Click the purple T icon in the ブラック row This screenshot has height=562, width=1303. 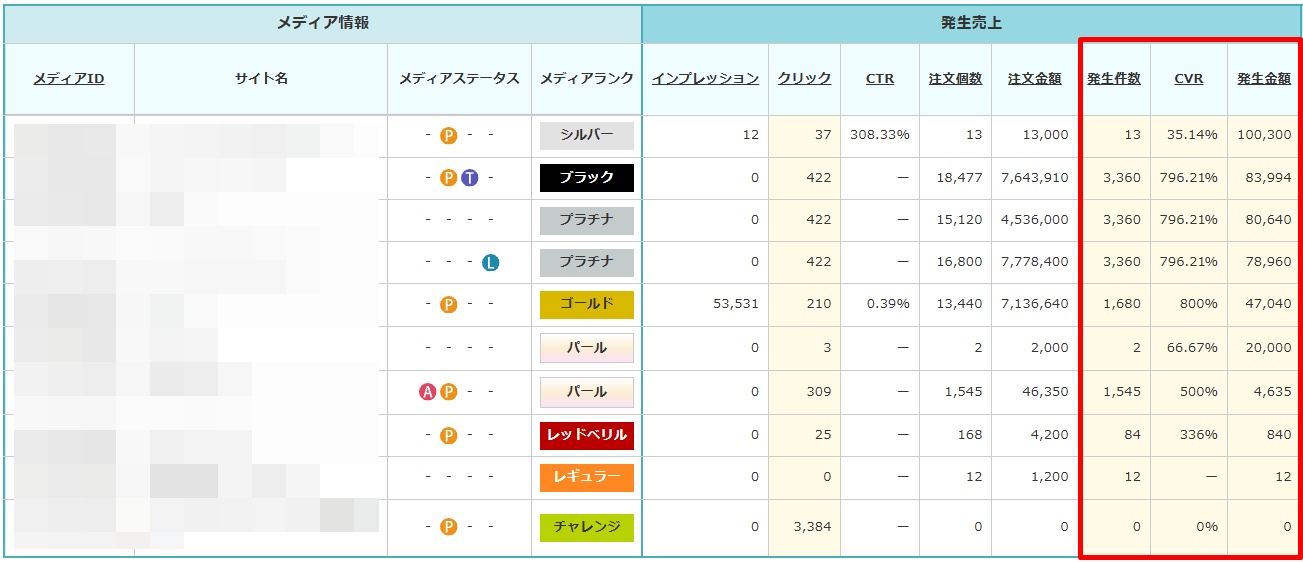pyautogui.click(x=470, y=178)
